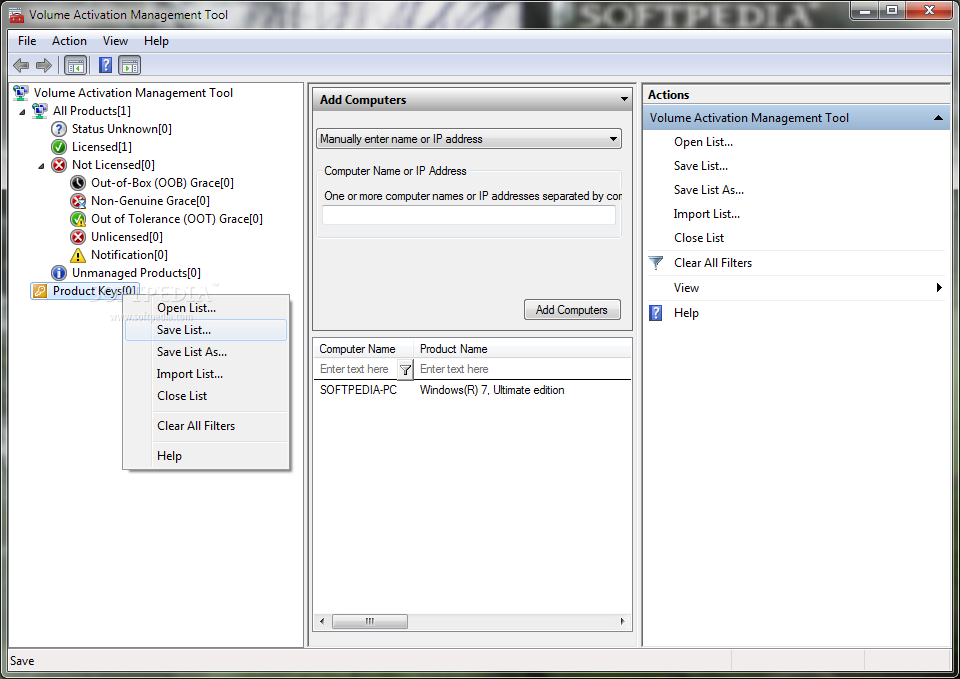Collapse the Add Computers panel header arrow
Image resolution: width=960 pixels, height=679 pixels.
624,99
